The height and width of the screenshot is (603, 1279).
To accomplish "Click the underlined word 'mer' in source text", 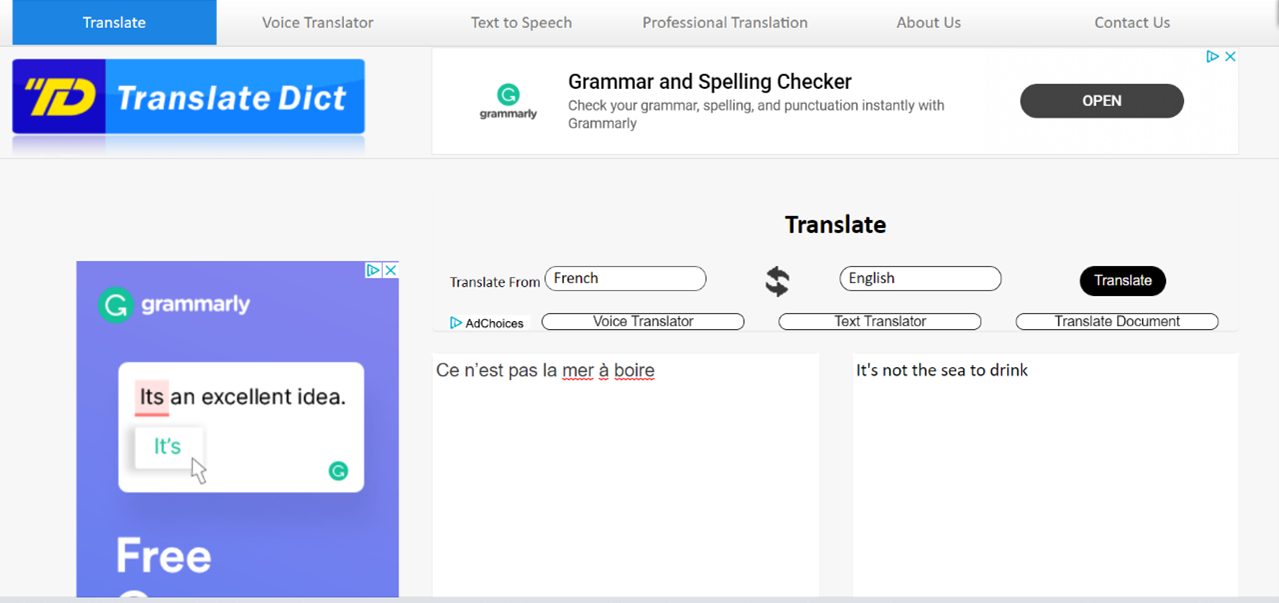I will (x=578, y=371).
